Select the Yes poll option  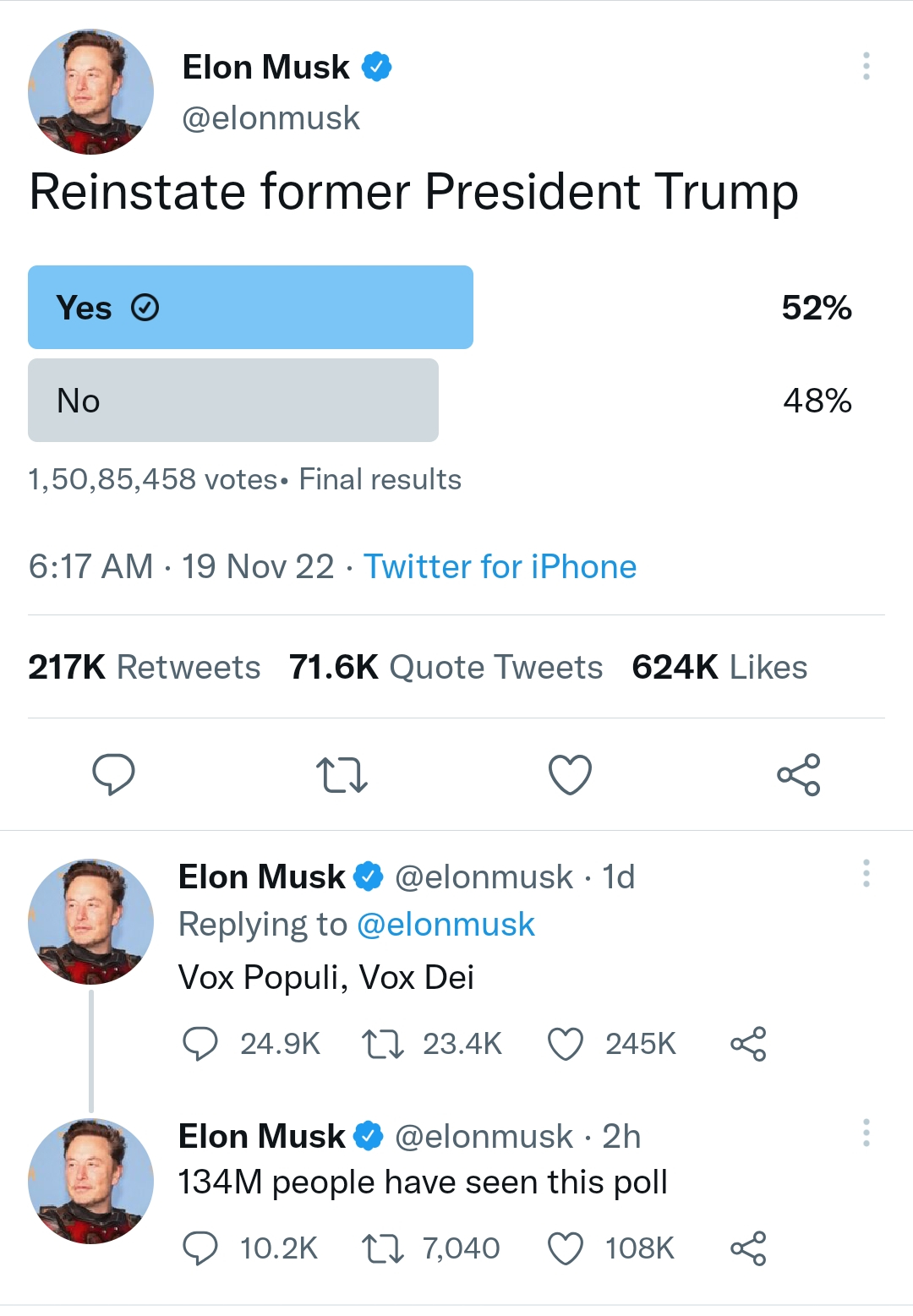pos(251,307)
